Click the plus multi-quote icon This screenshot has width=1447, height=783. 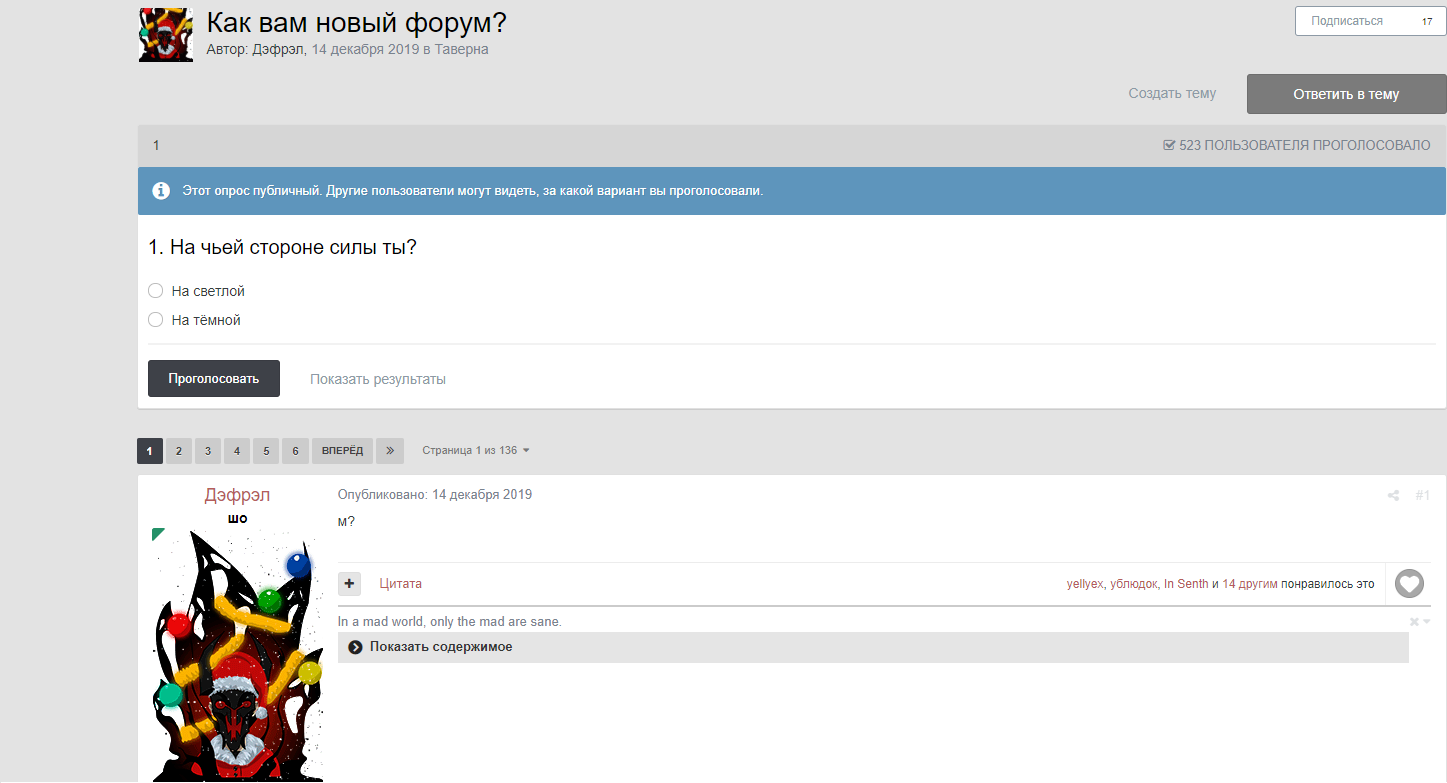[349, 584]
